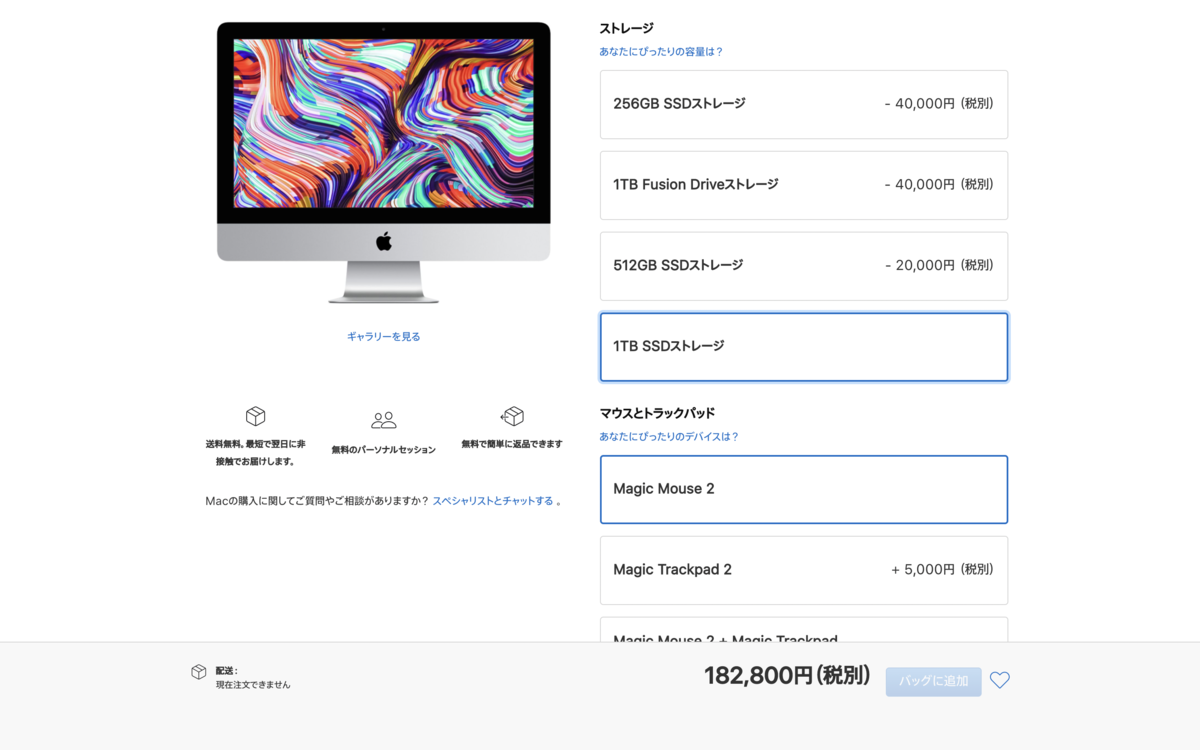1200x750 pixels.
Task: Click the 無料で簡単に返品できます text
Action: click(x=512, y=444)
